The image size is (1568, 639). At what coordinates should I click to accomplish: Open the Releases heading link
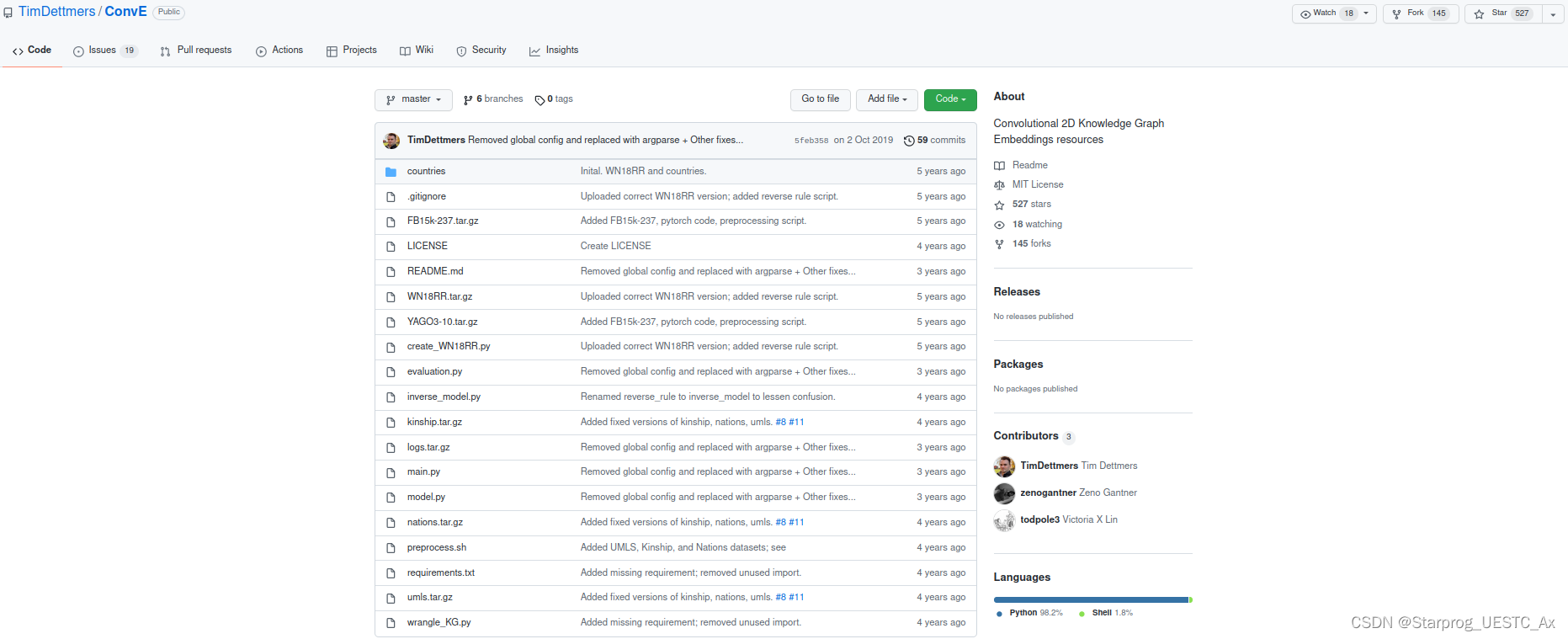(x=1017, y=292)
